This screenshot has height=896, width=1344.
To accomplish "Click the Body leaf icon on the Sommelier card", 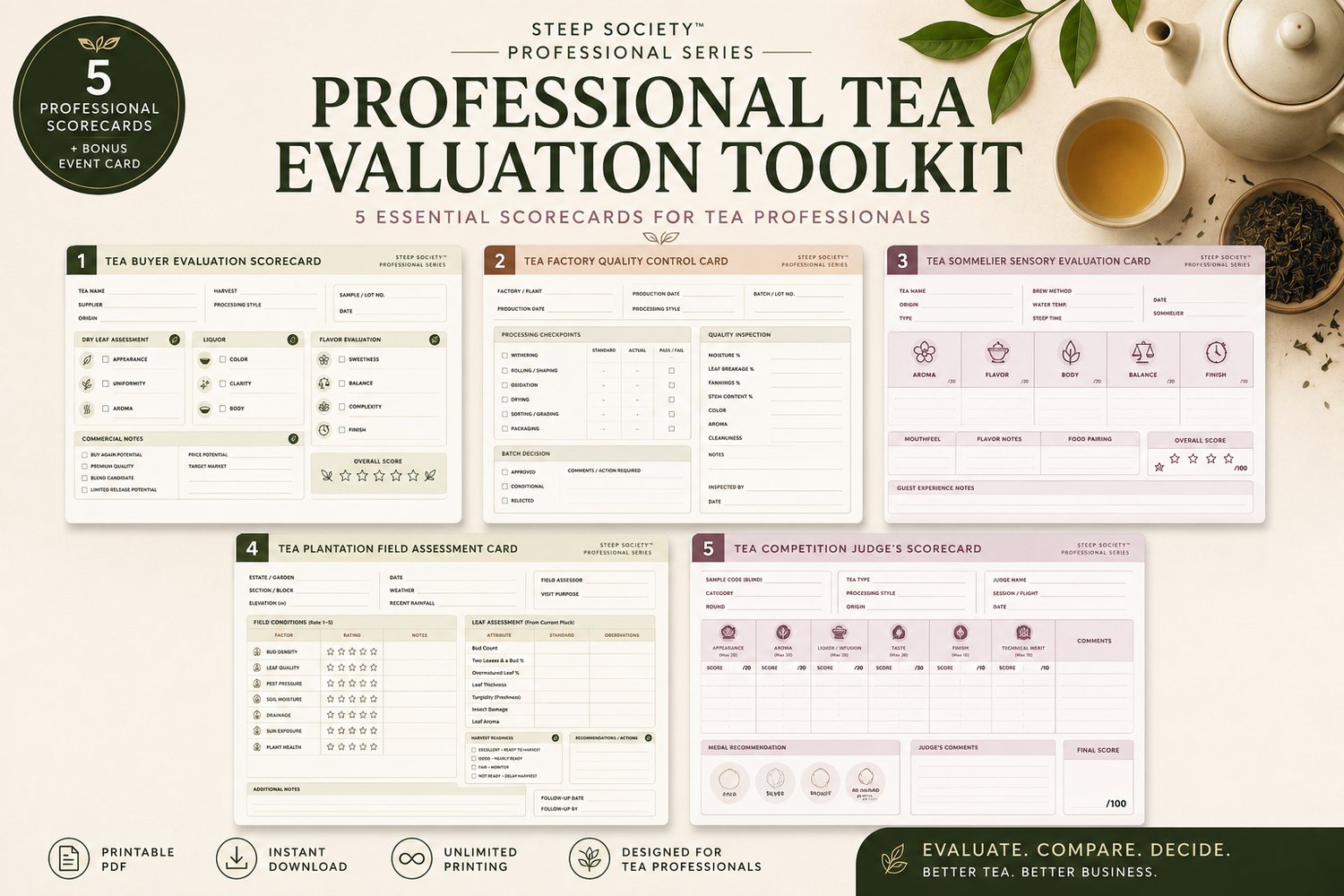I will 1070,352.
